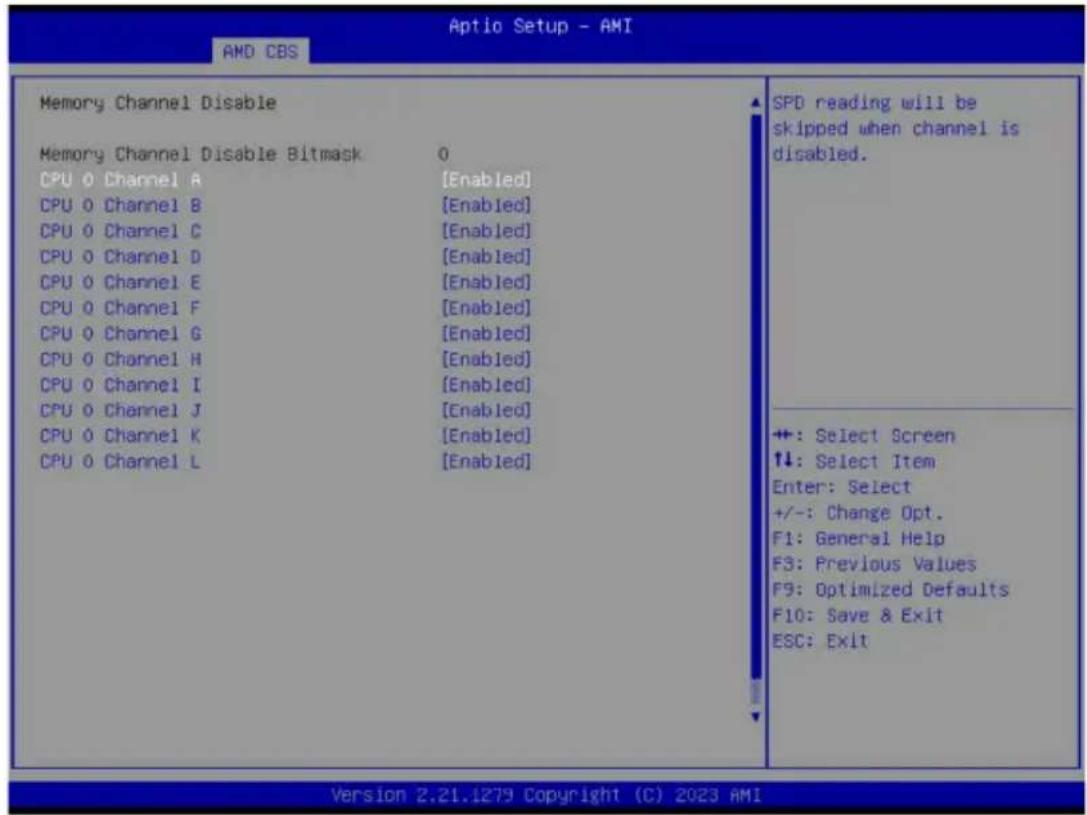Open the CPU 0 Channel B [Enabled] dropdown
The width and height of the screenshot is (1087, 815).
[487, 205]
